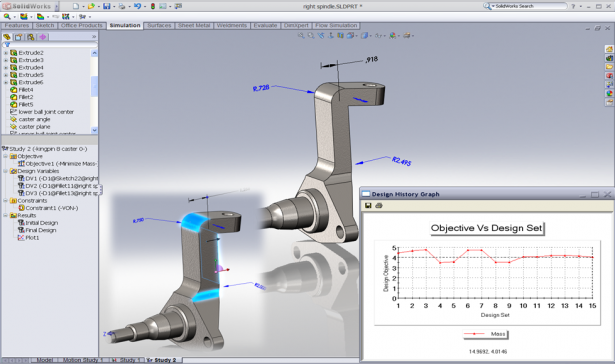Open the SolidWorks Resources task pane icon
The height and width of the screenshot is (364, 615).
[609, 49]
